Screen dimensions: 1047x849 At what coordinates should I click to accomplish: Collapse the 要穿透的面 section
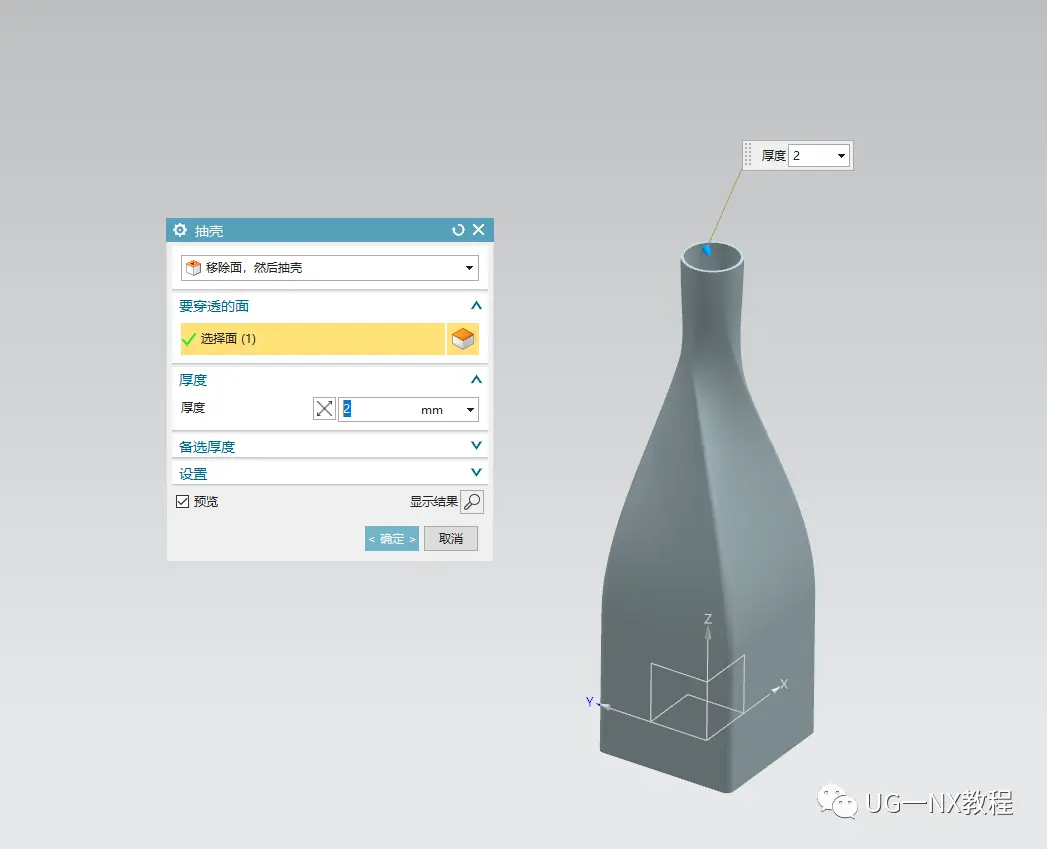coord(476,306)
